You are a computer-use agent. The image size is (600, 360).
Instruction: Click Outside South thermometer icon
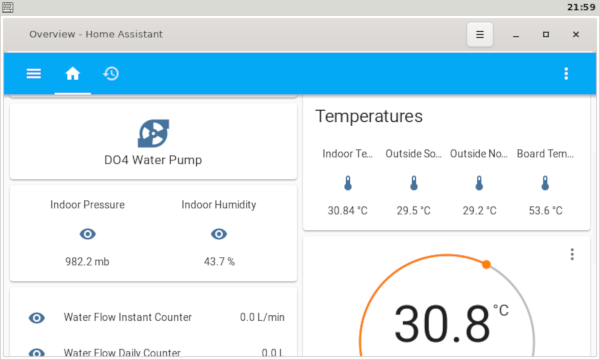coord(414,183)
